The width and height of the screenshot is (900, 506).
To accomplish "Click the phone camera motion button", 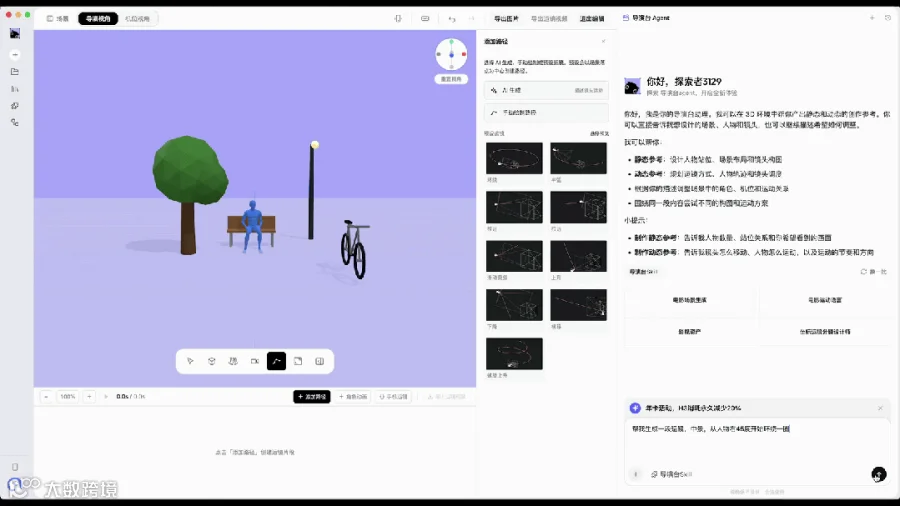I will coord(393,396).
